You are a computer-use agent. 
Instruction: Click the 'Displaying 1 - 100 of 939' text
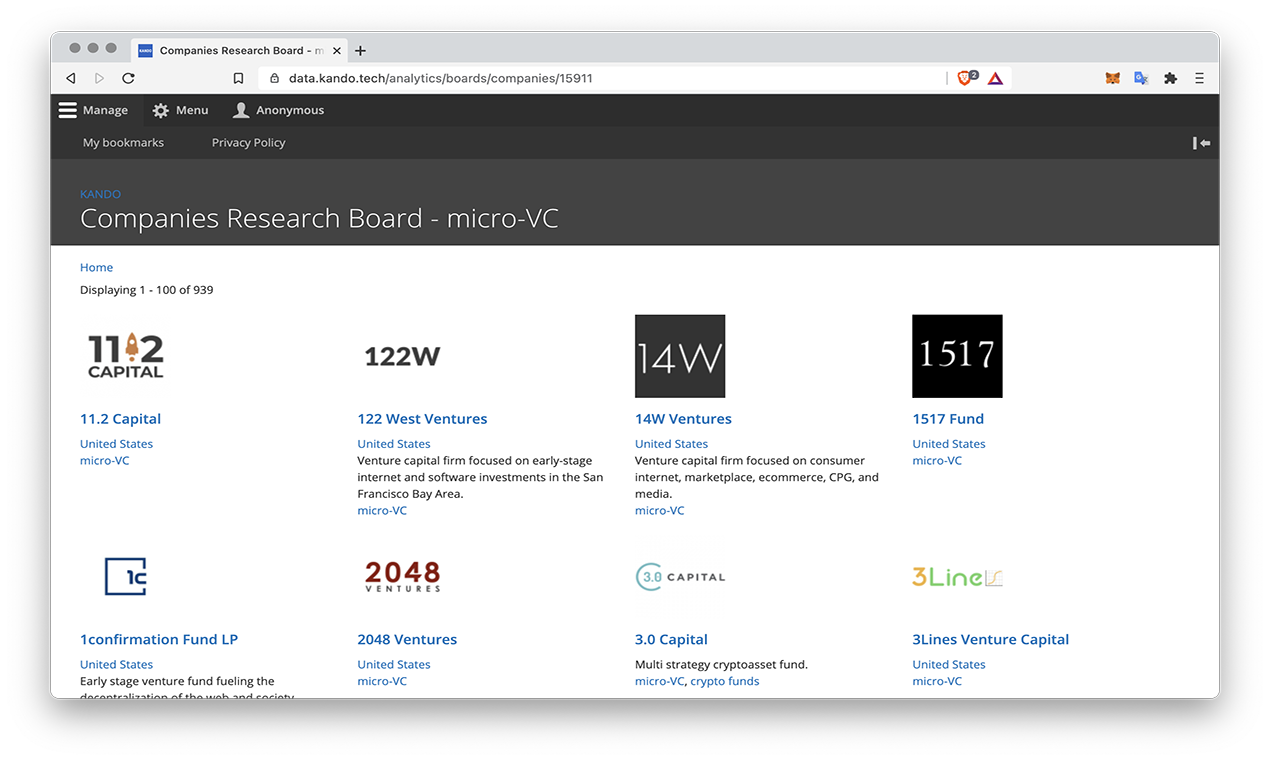147,290
